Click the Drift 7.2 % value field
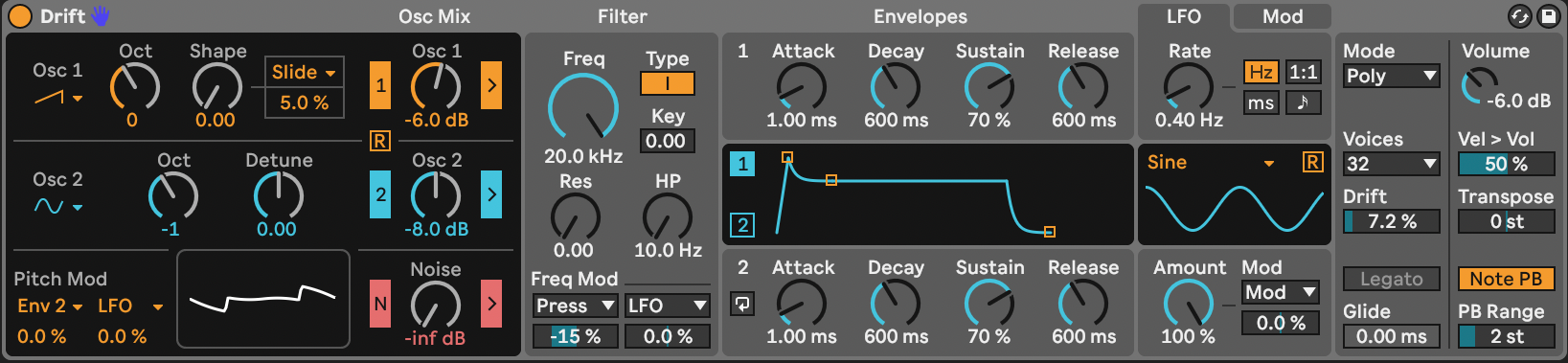This screenshot has width=1568, height=363. click(x=1392, y=221)
